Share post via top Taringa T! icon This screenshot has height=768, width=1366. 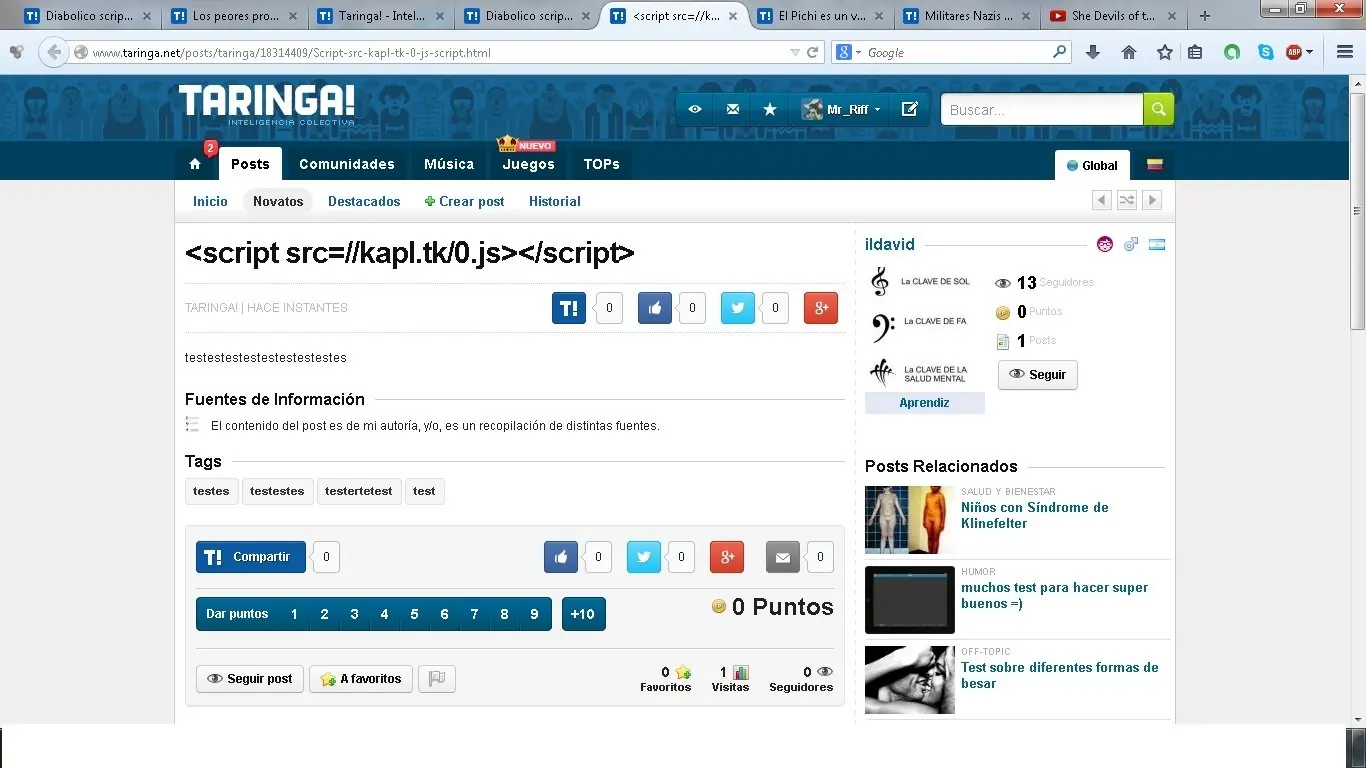pos(569,308)
